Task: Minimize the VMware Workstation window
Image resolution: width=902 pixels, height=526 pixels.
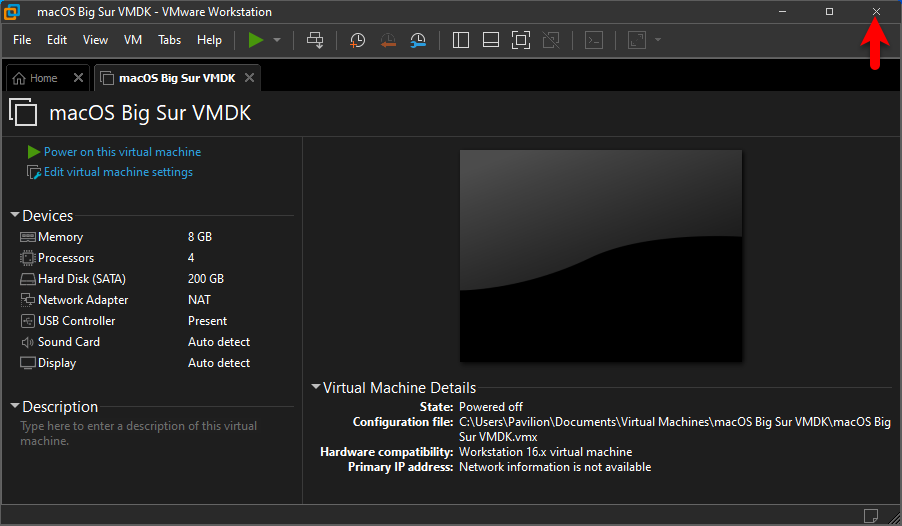Action: click(782, 12)
